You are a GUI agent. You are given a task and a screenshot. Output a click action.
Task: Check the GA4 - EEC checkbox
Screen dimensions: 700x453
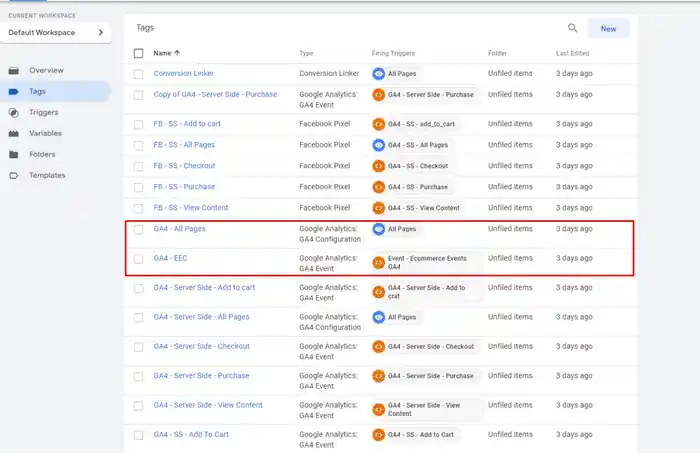click(138, 259)
